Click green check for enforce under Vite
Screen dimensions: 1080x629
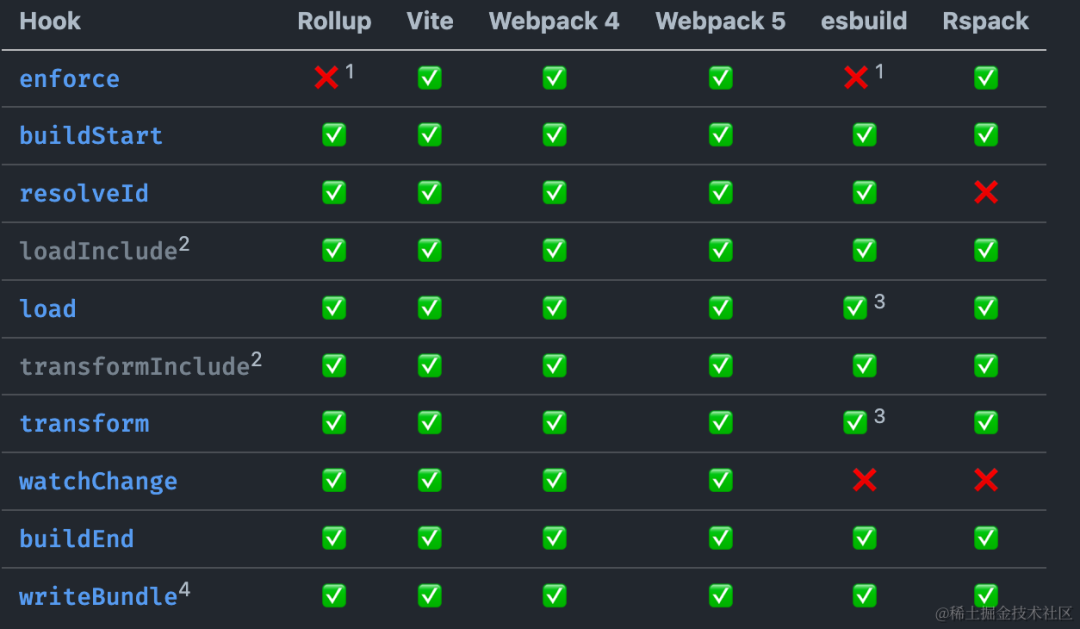(x=430, y=78)
